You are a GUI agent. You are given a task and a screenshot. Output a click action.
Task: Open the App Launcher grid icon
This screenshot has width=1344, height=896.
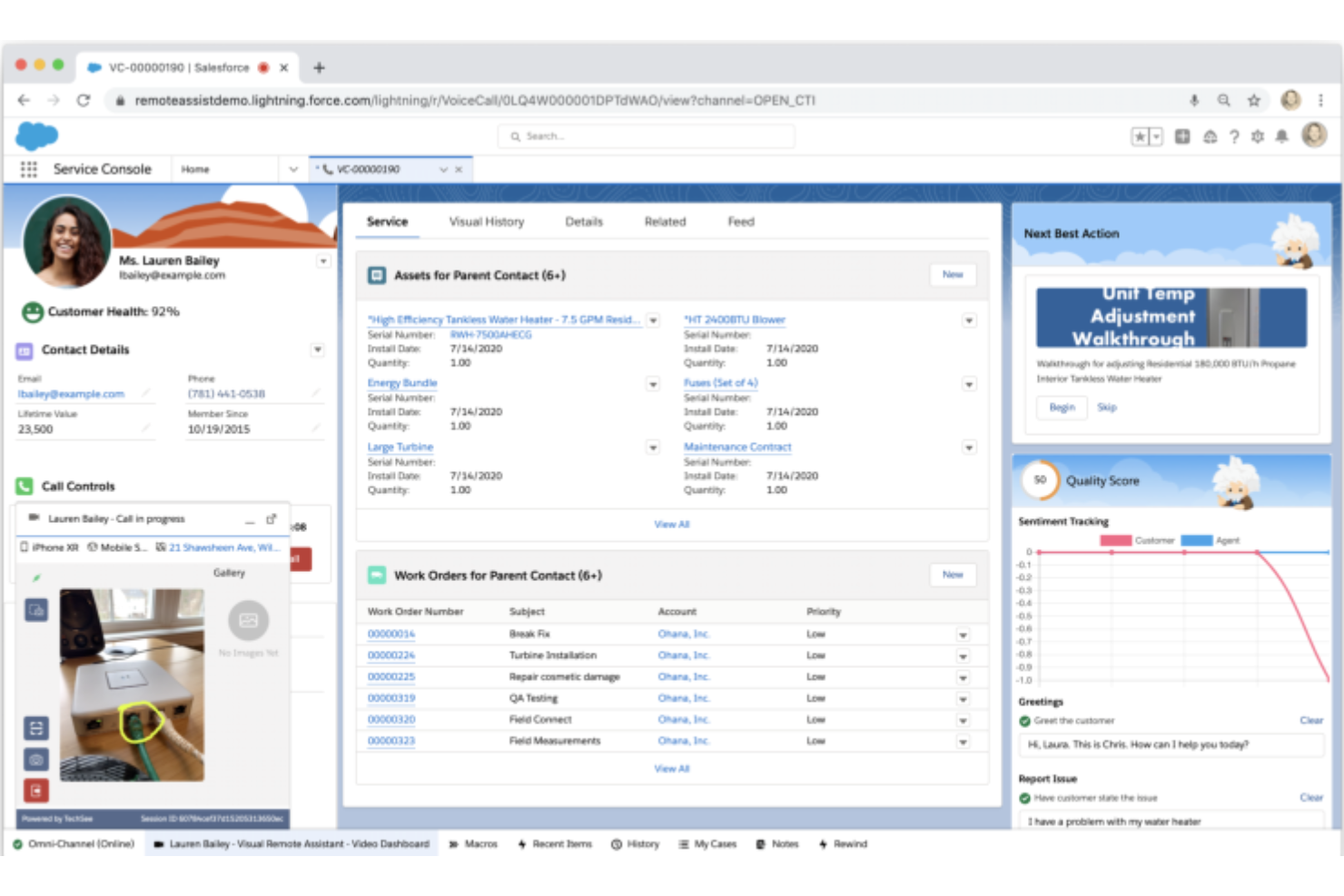point(27,169)
